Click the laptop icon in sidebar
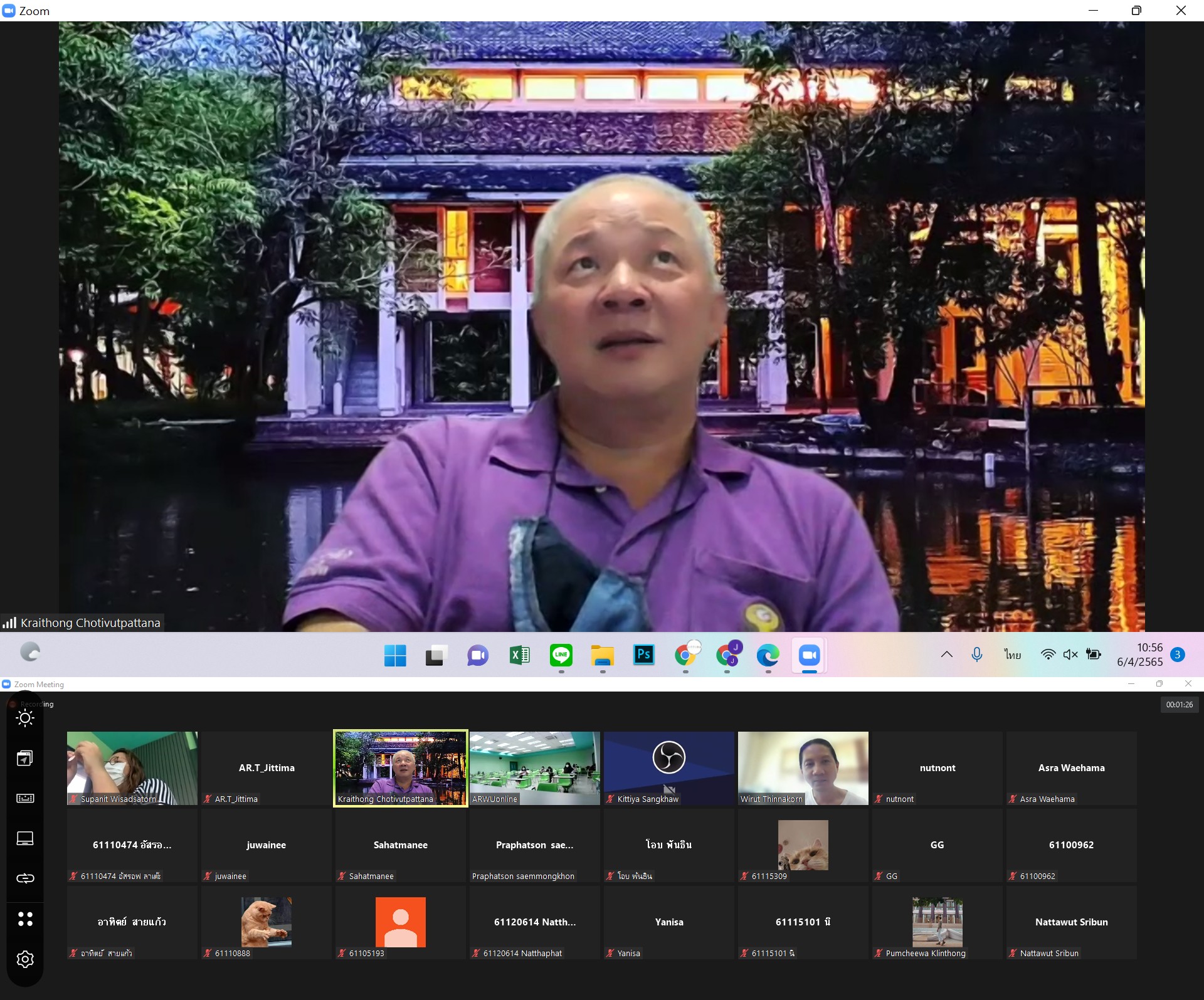Viewport: 1204px width, 1000px height. point(25,838)
